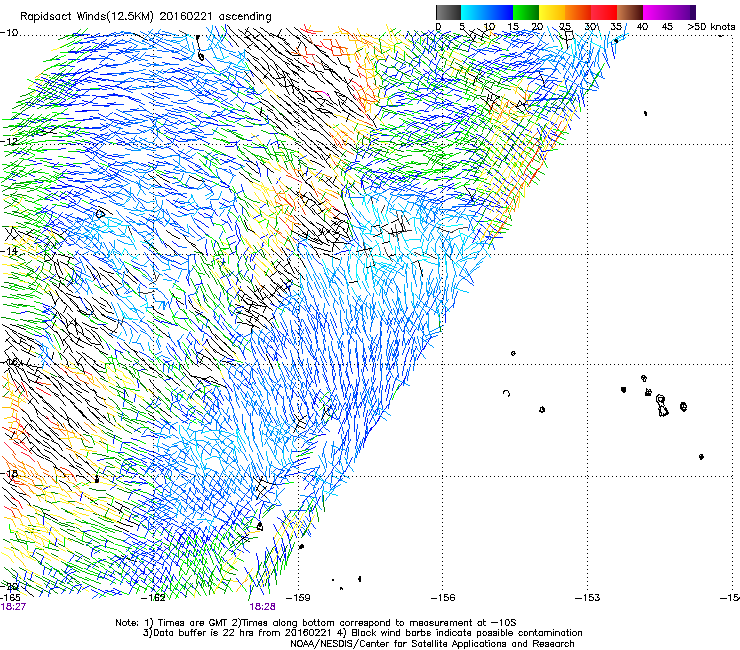The image size is (740, 650).
Task: Click the "-156" longitude axis label
Action: coord(443,598)
